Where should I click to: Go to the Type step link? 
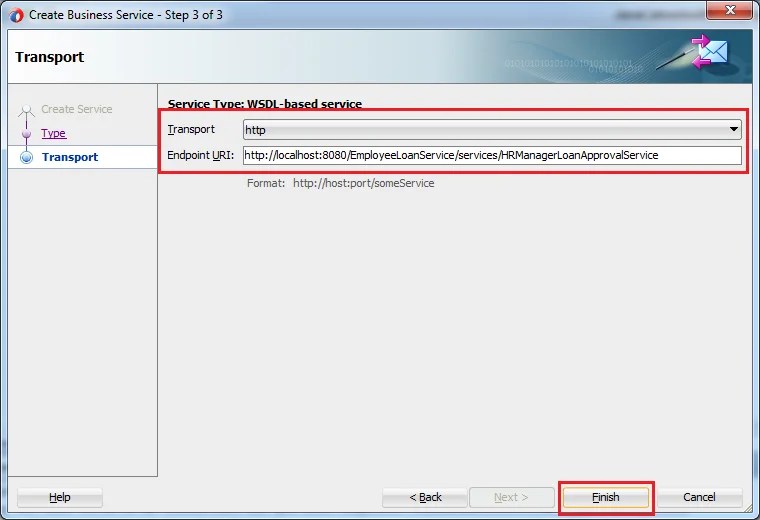click(53, 133)
